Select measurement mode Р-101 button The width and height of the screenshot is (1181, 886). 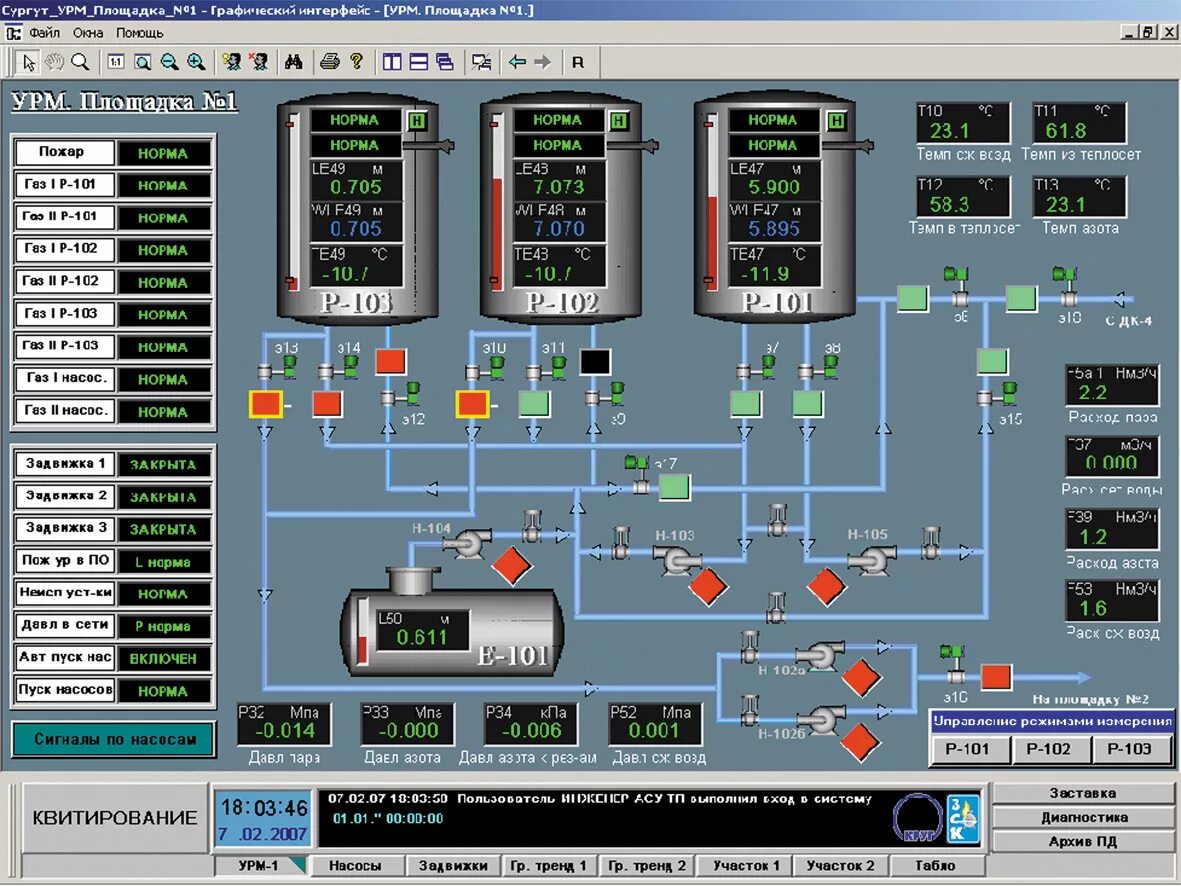click(x=967, y=750)
